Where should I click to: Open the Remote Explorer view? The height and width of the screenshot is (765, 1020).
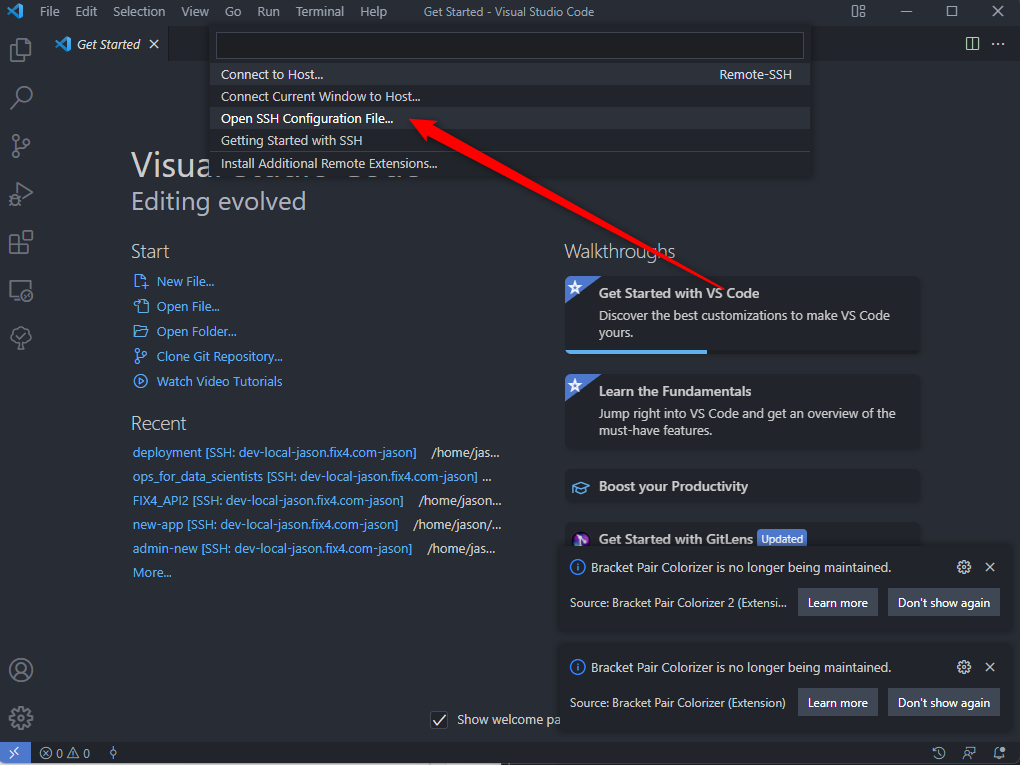pos(21,290)
